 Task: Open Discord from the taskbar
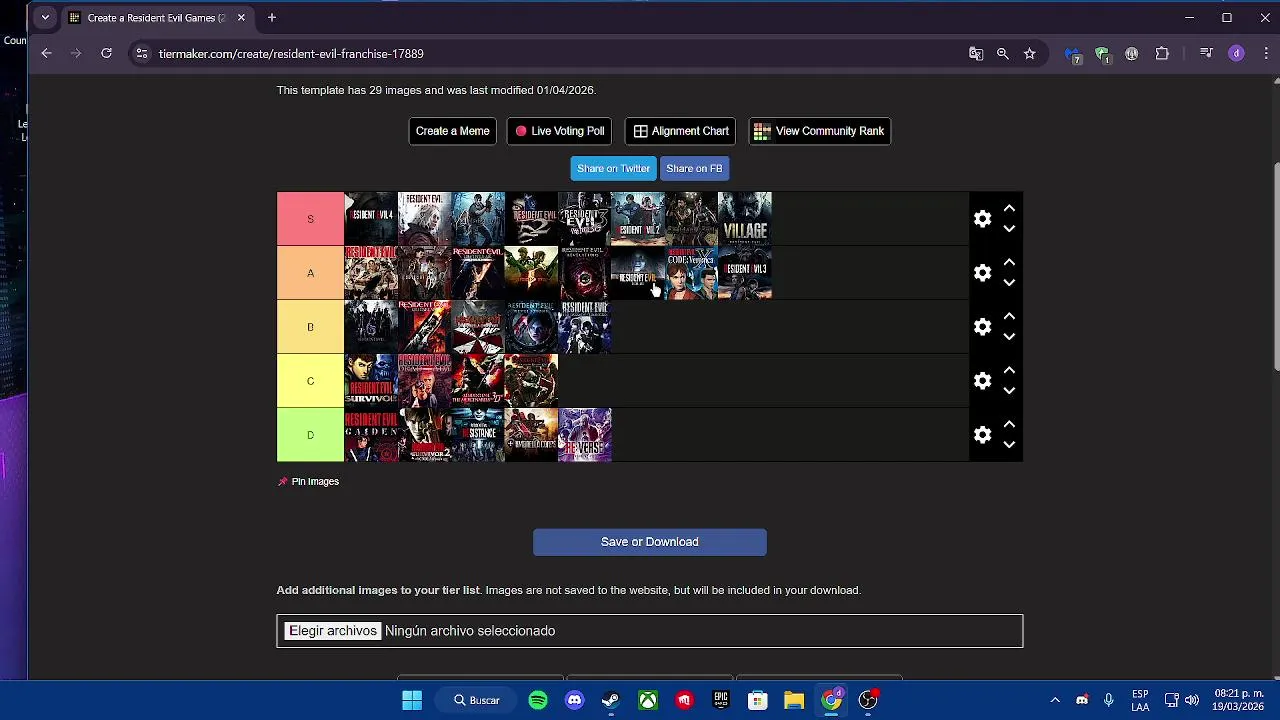(x=574, y=700)
